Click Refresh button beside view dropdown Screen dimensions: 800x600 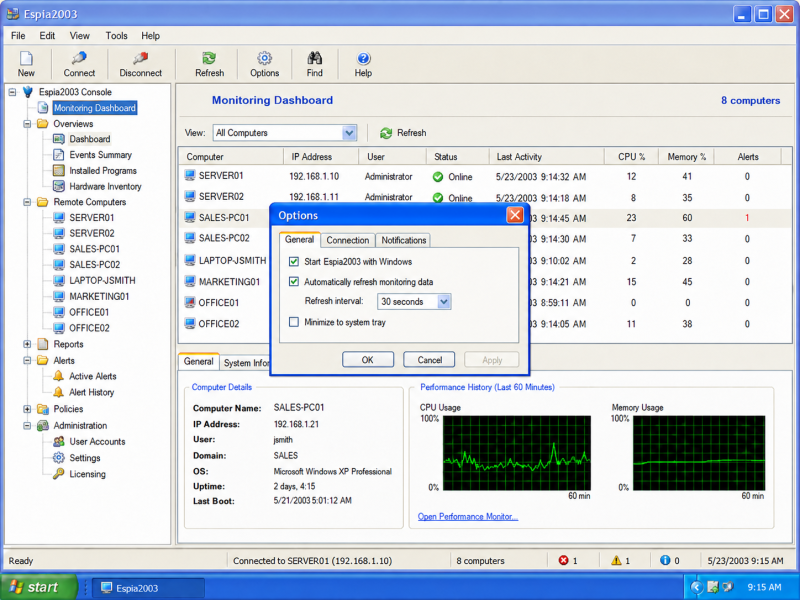point(403,133)
